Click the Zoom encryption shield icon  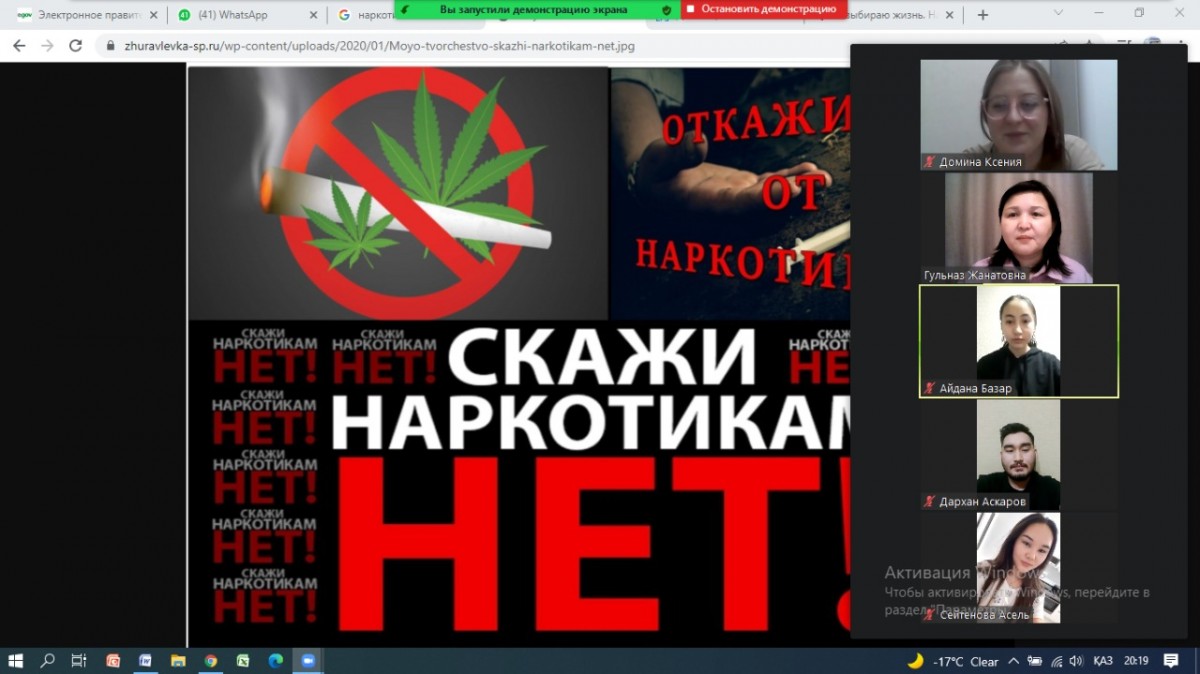666,9
